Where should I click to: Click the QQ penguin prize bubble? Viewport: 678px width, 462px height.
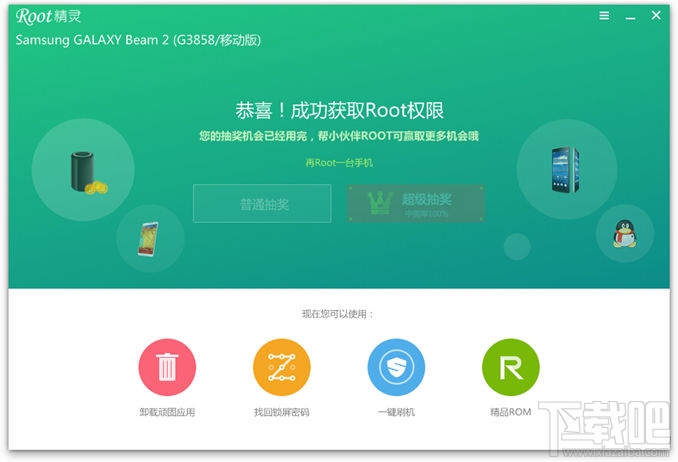pyautogui.click(x=625, y=234)
